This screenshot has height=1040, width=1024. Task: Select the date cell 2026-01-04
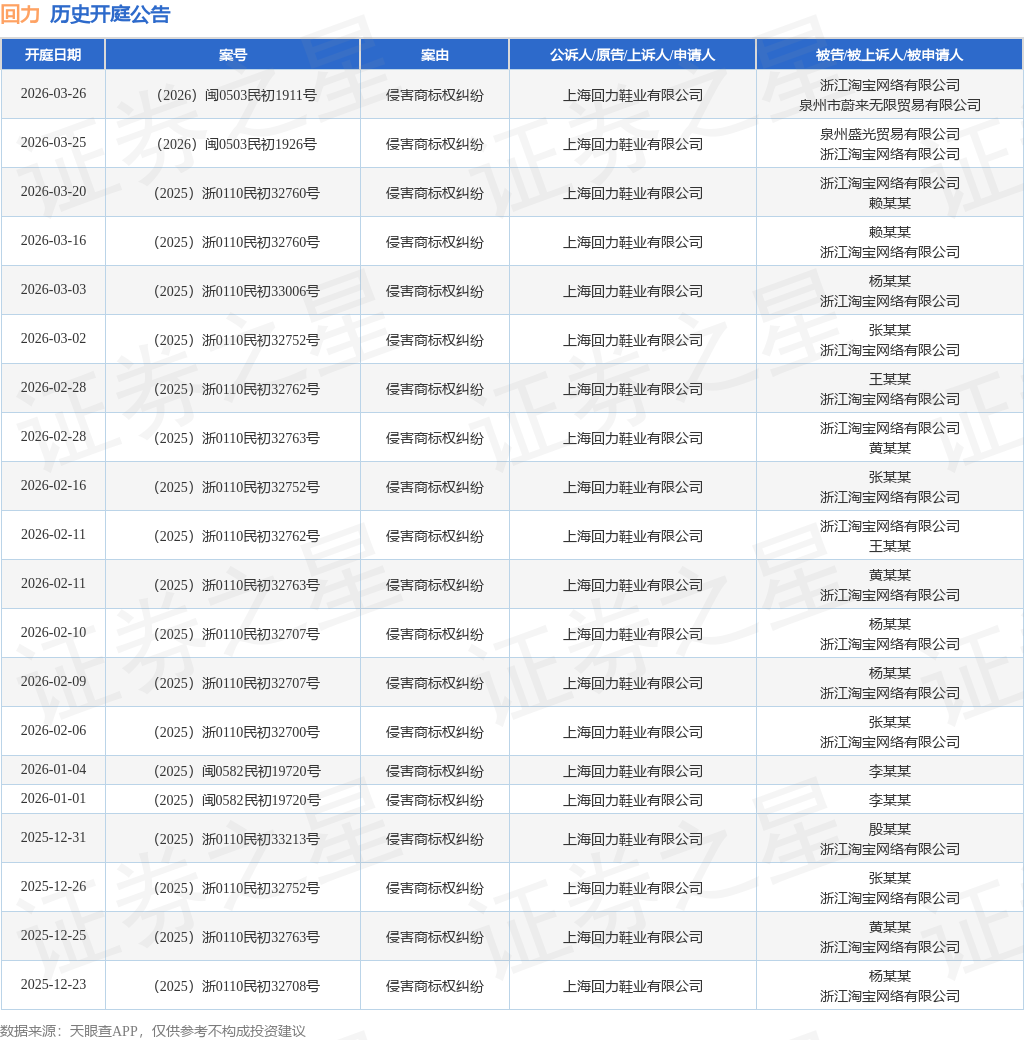[x=53, y=770]
